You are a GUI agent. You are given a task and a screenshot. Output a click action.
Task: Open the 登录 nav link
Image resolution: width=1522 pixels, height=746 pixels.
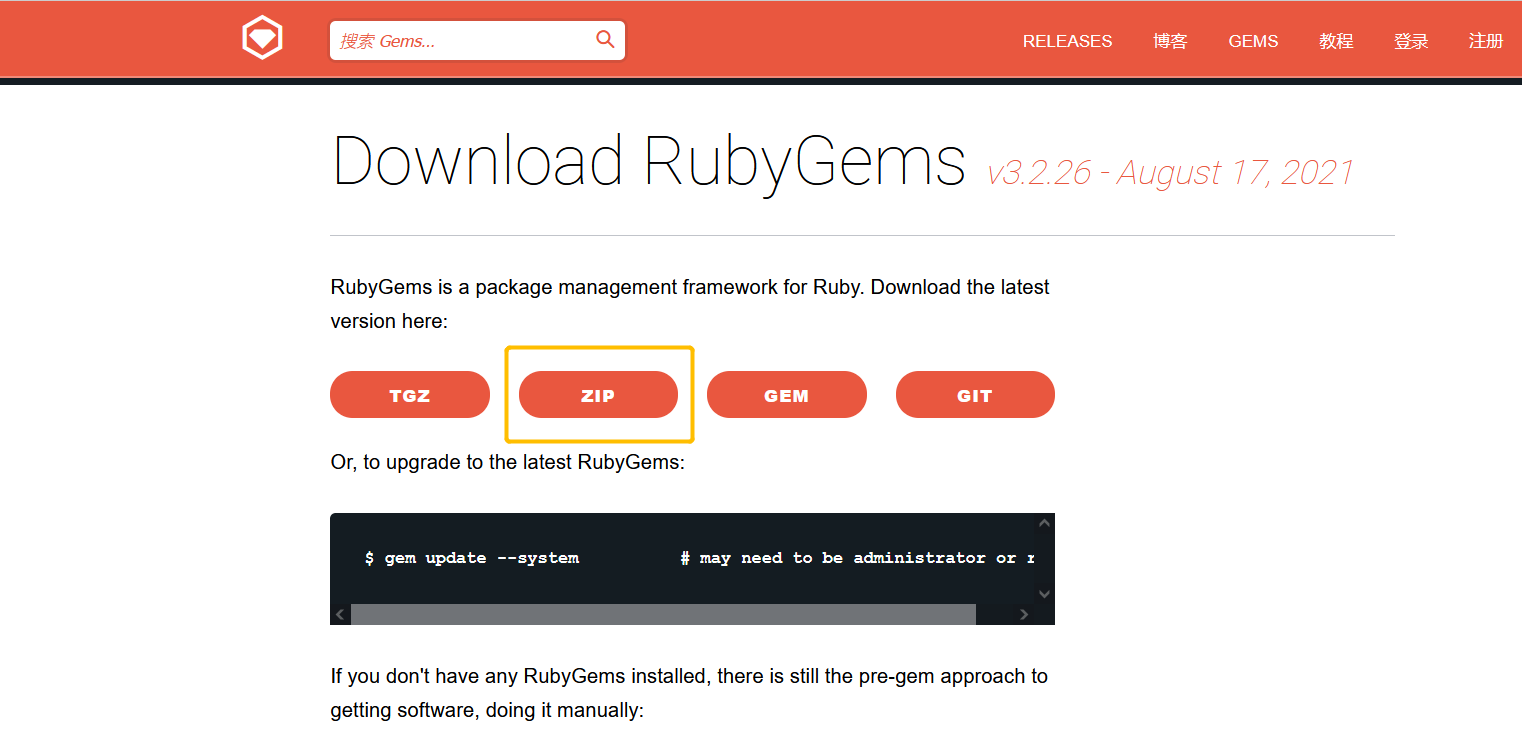(x=1411, y=41)
